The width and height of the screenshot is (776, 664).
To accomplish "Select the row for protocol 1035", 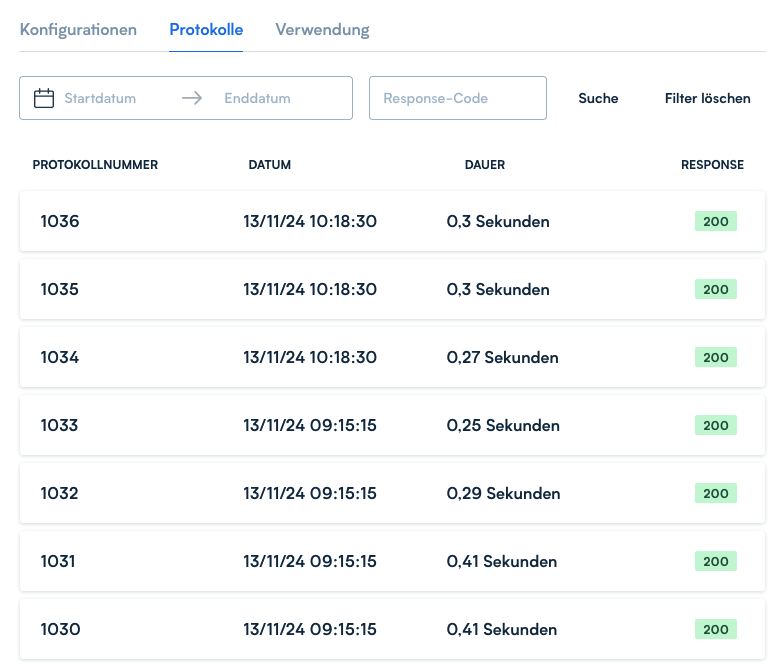I will 392,289.
